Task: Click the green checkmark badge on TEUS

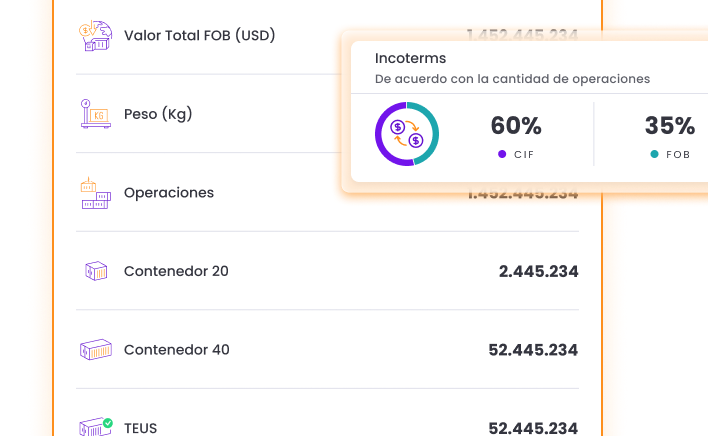Action: click(x=107, y=423)
